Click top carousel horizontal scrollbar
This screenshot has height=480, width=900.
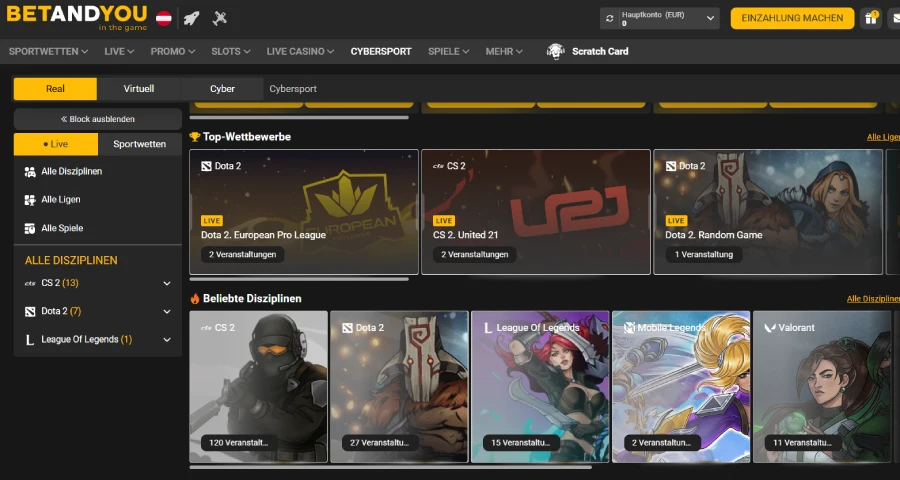[x=299, y=118]
